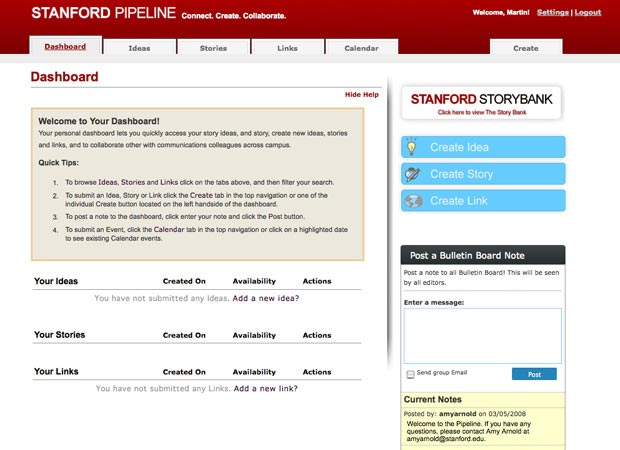Open the Create tab
The height and width of the screenshot is (450, 620).
click(526, 48)
